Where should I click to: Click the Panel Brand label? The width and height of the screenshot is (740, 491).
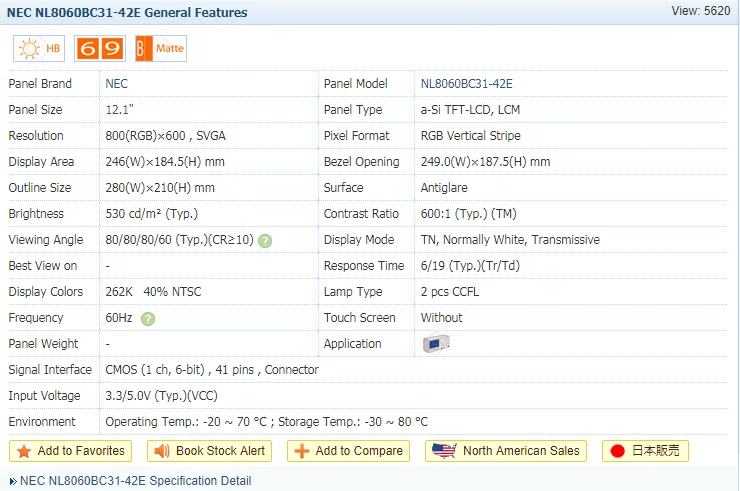click(40, 84)
